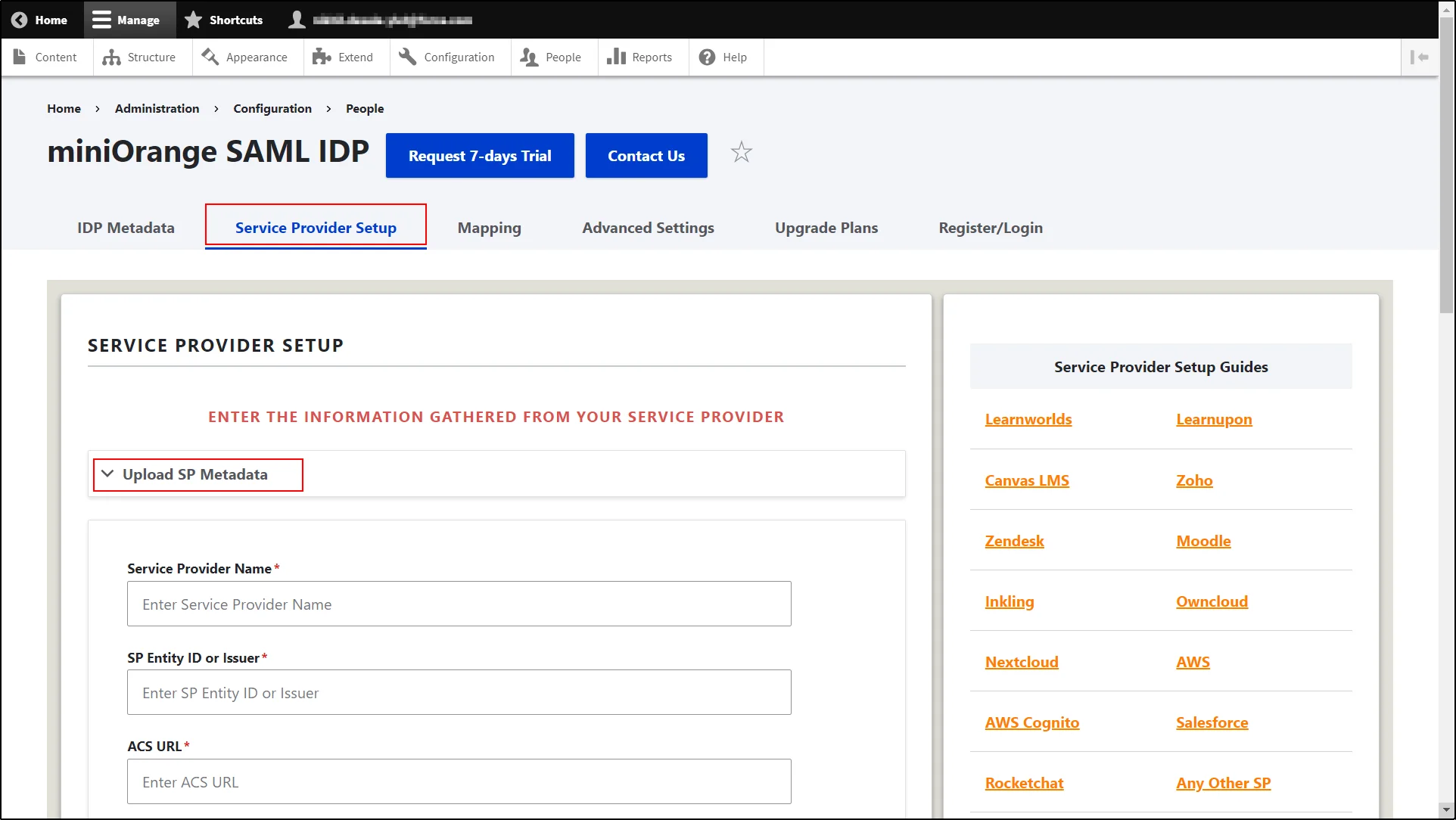This screenshot has height=820, width=1456.
Task: Open the AWS Cognito setup guide
Action: tap(1032, 722)
